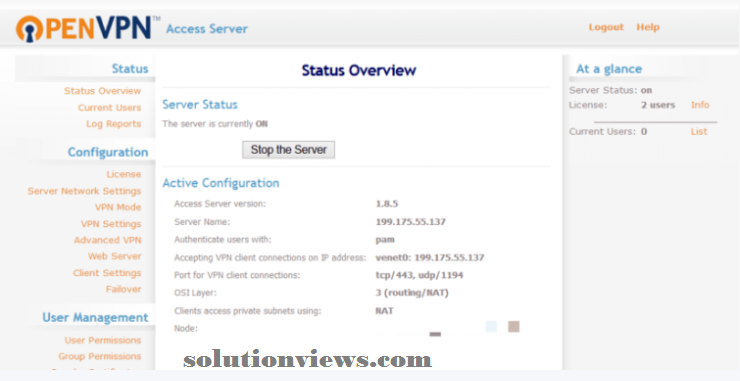Open Group Permissions
740x381 pixels.
click(x=100, y=356)
